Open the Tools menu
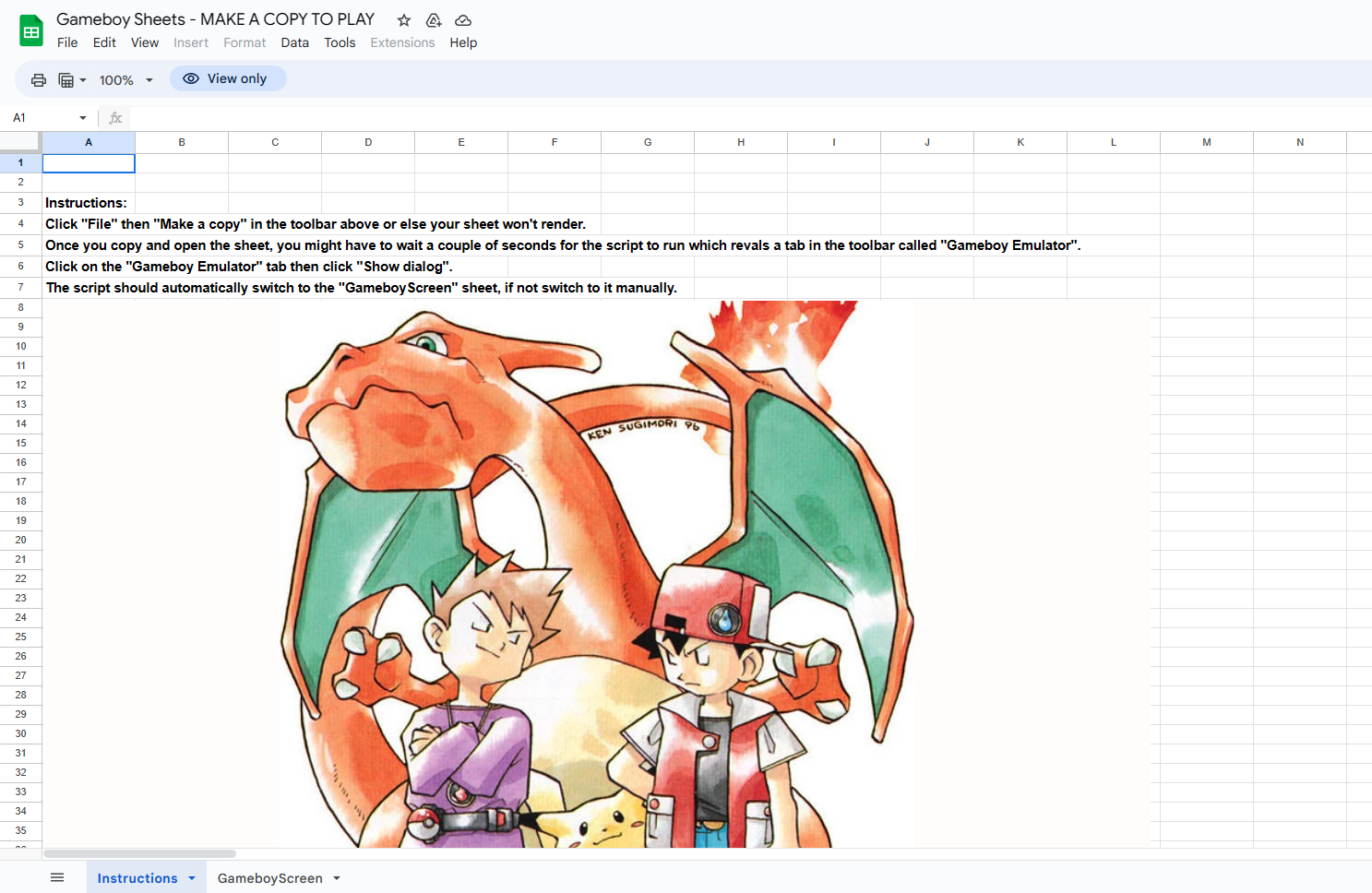1372x893 pixels. [x=340, y=42]
